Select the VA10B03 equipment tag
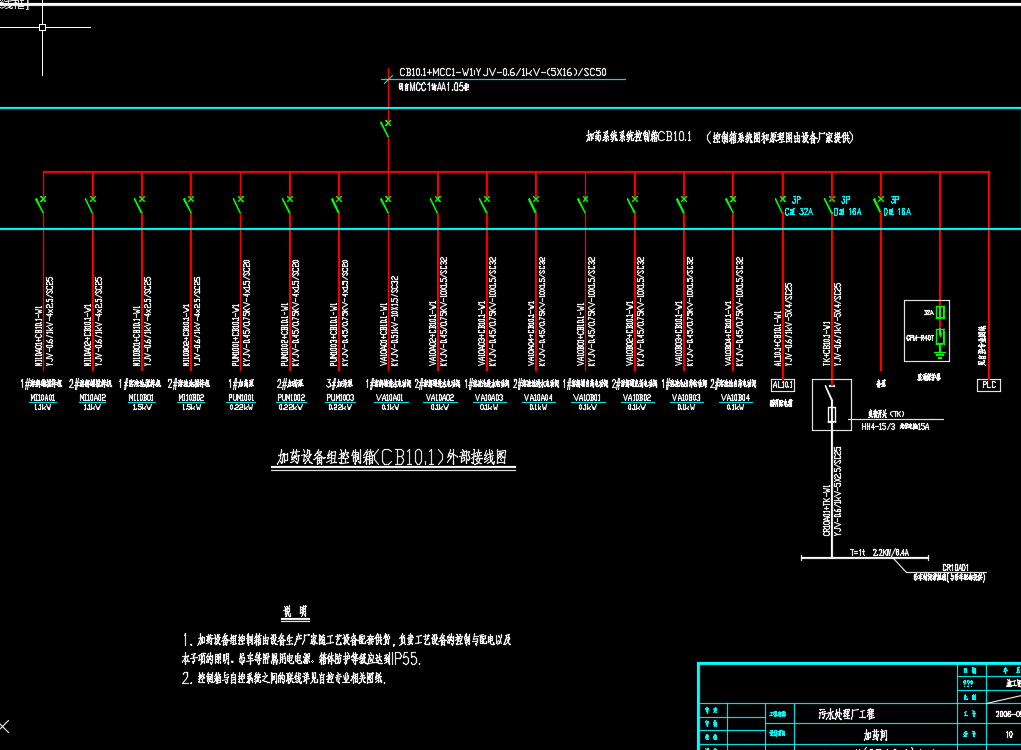The image size is (1021, 750). point(686,398)
